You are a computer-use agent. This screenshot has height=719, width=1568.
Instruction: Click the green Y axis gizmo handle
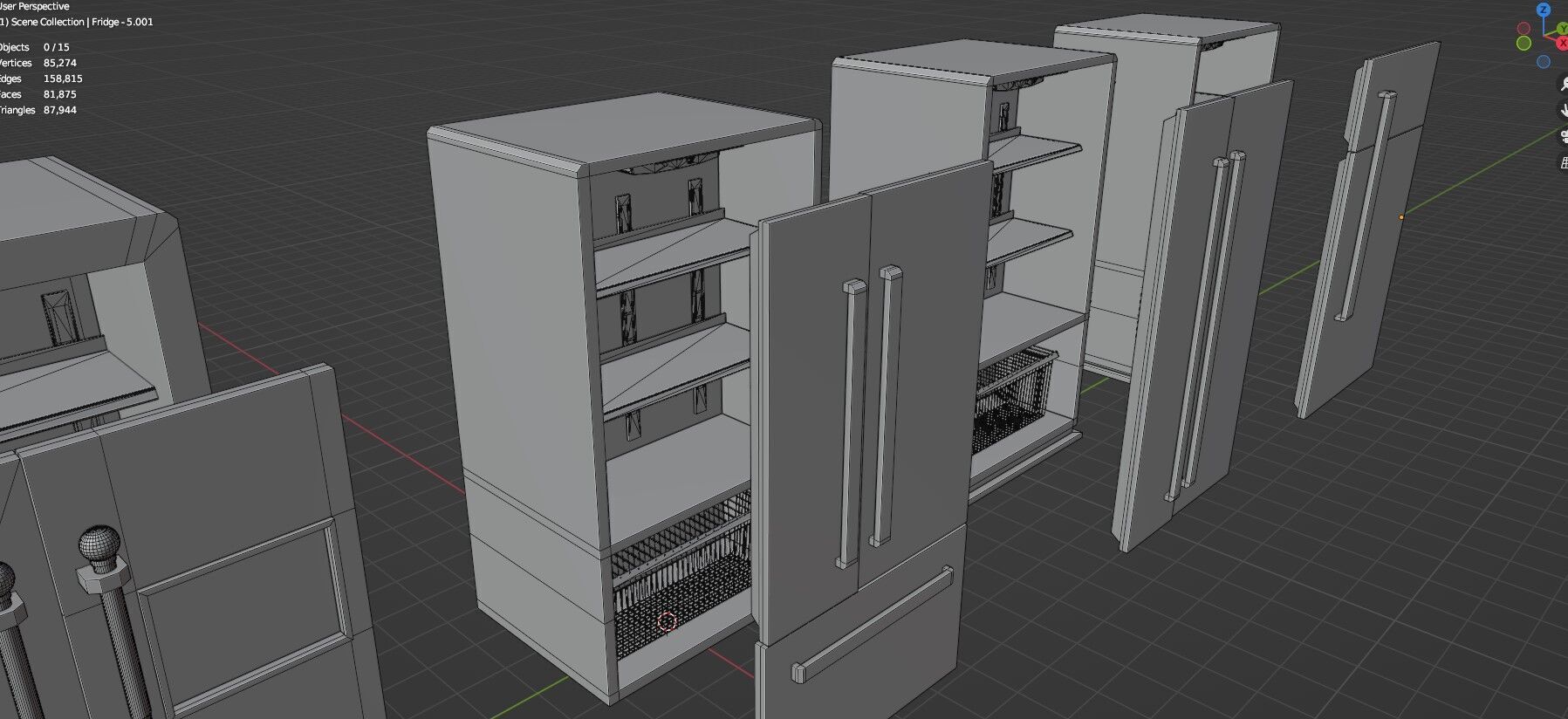1563,29
